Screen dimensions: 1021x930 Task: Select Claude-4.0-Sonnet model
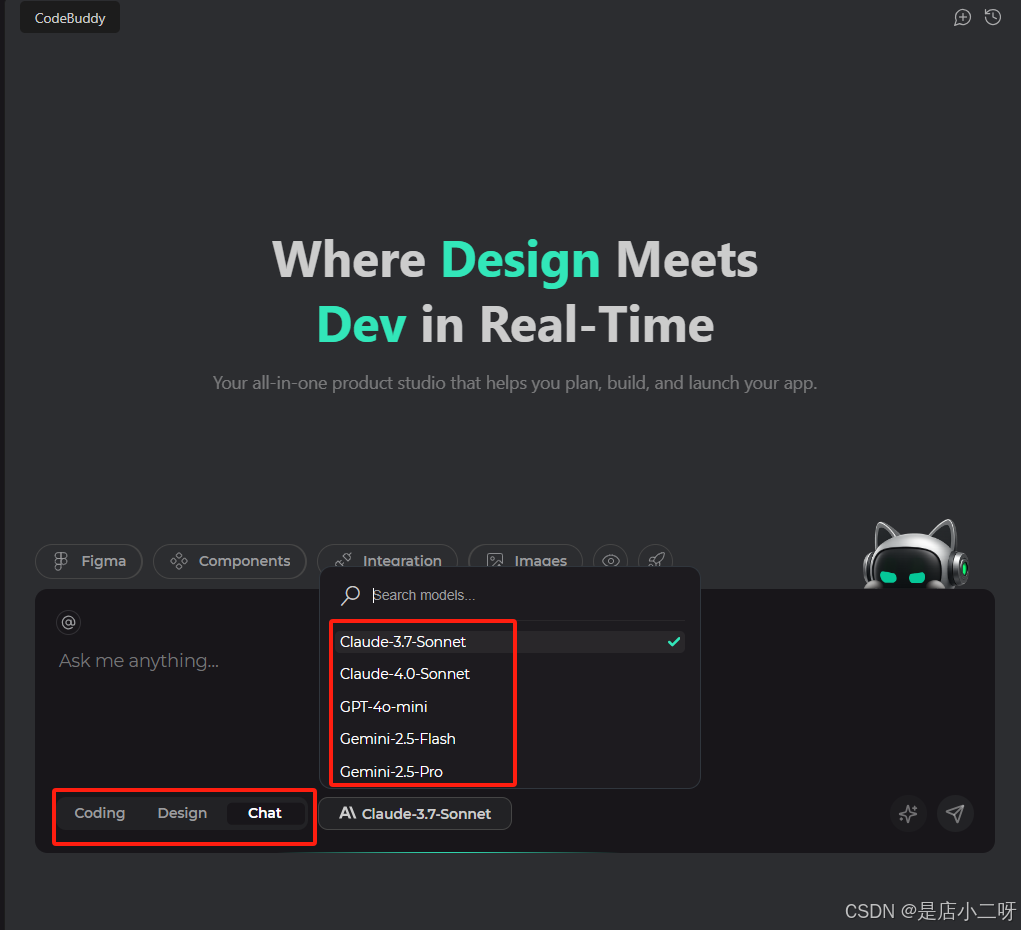[509, 674]
